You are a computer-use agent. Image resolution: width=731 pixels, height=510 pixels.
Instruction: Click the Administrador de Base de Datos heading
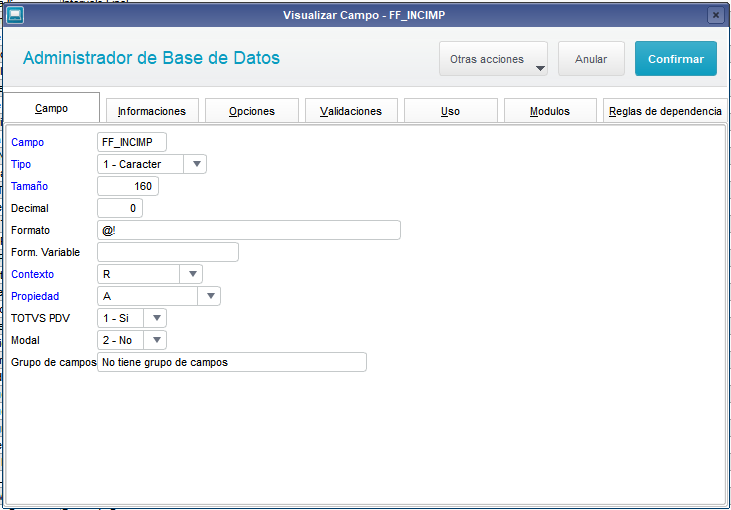pyautogui.click(x=152, y=58)
